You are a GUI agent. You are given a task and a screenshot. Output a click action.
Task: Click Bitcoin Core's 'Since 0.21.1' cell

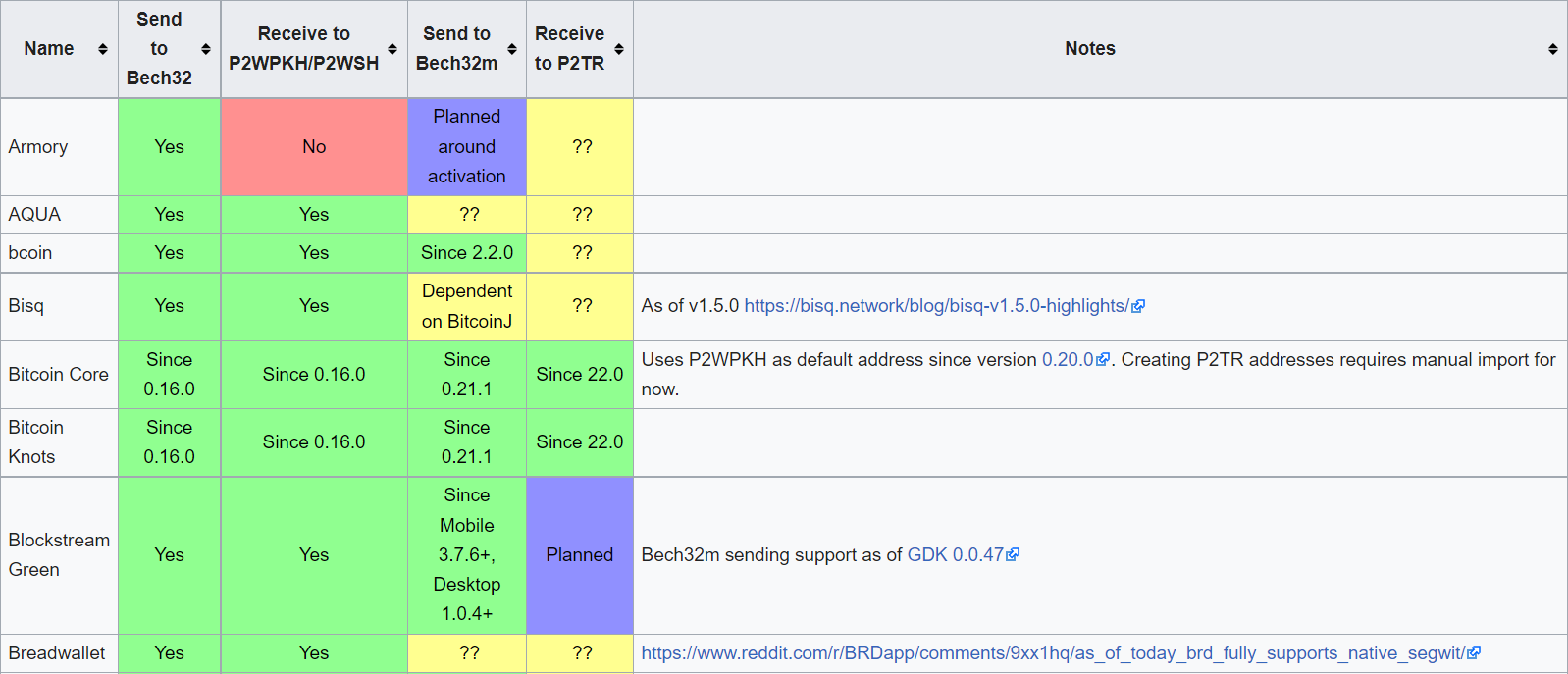point(467,375)
